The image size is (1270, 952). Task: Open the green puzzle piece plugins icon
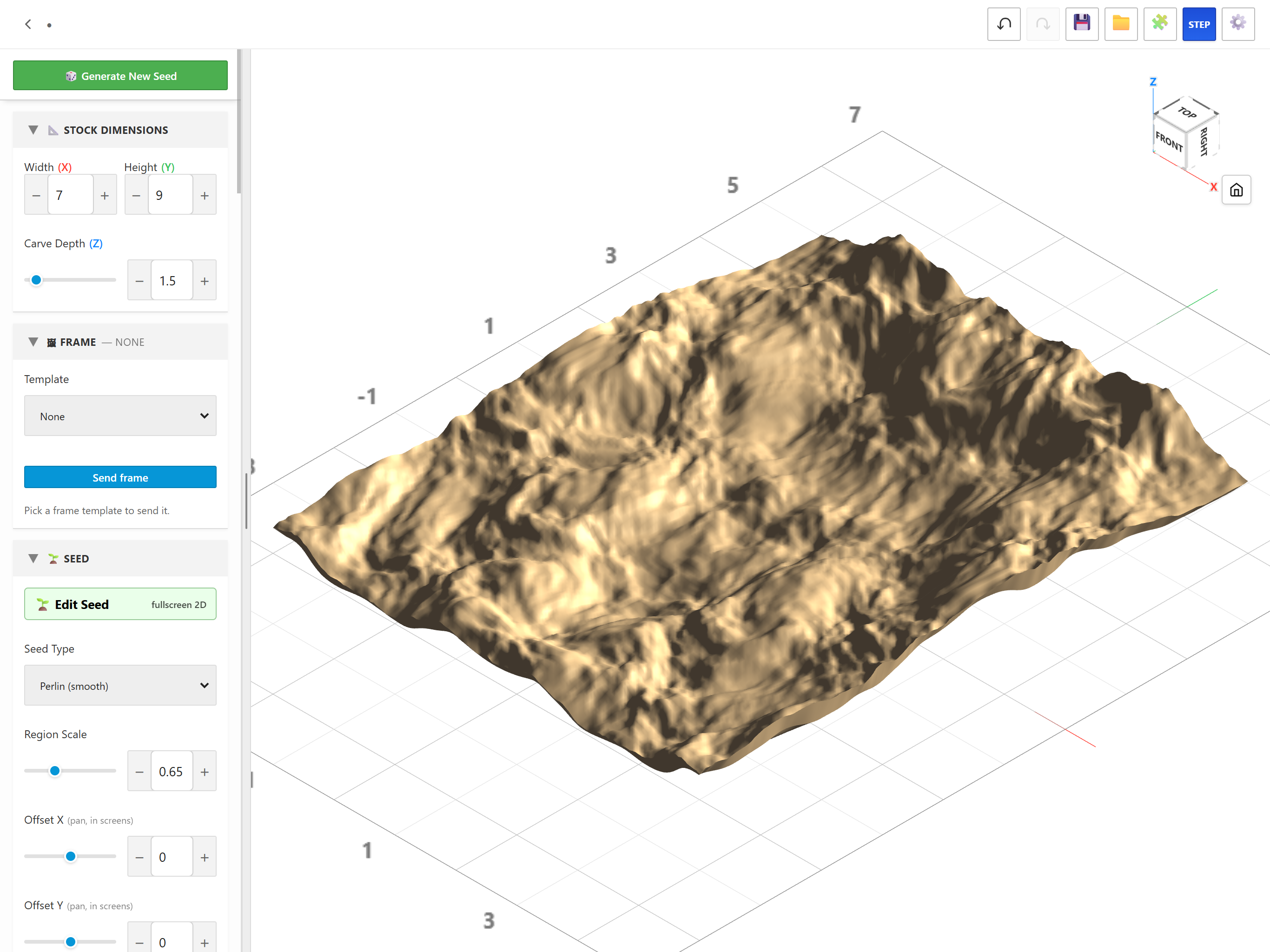click(1160, 24)
